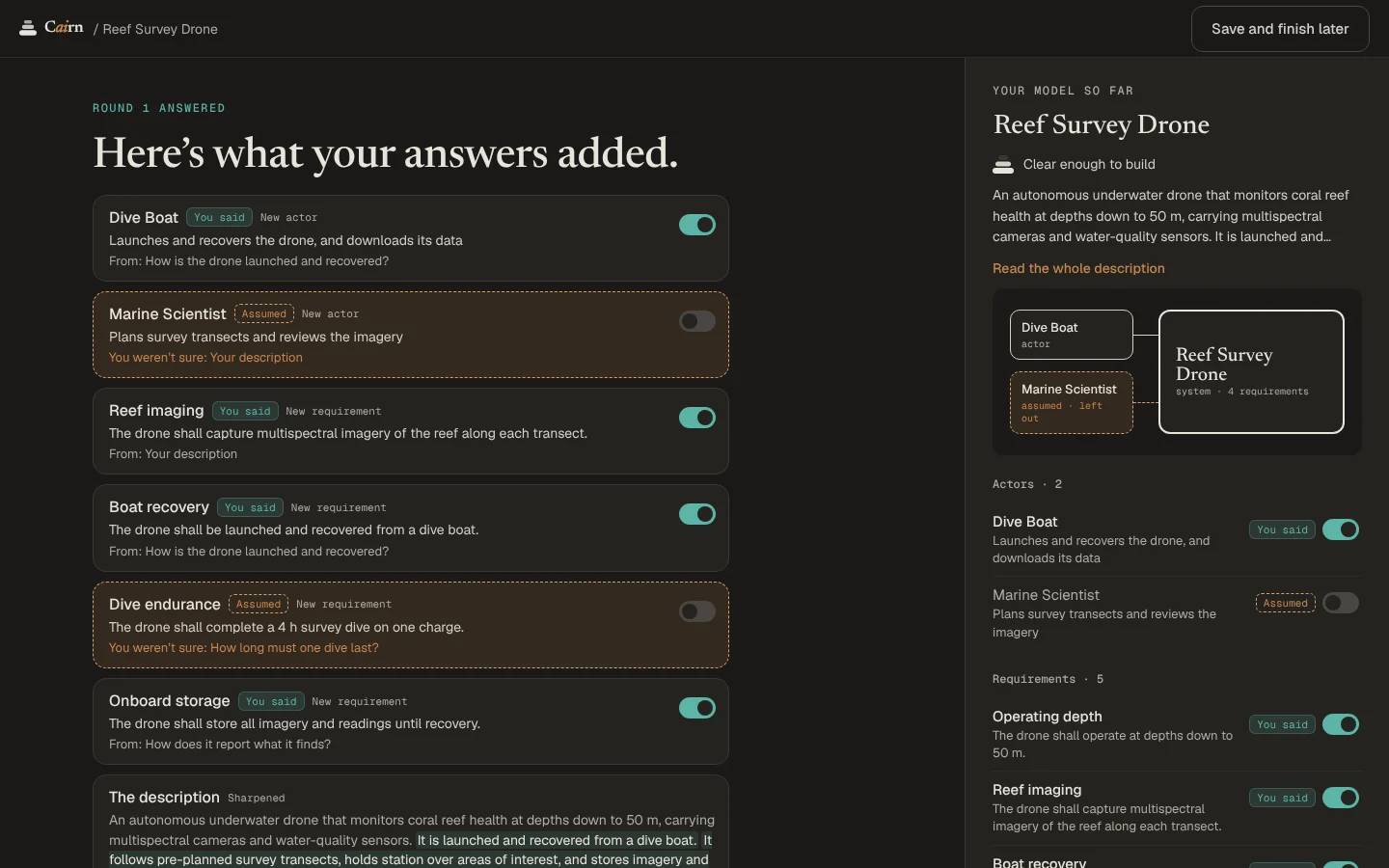
Task: Click the stone stack icon beside Clear enough to build
Action: (1003, 165)
